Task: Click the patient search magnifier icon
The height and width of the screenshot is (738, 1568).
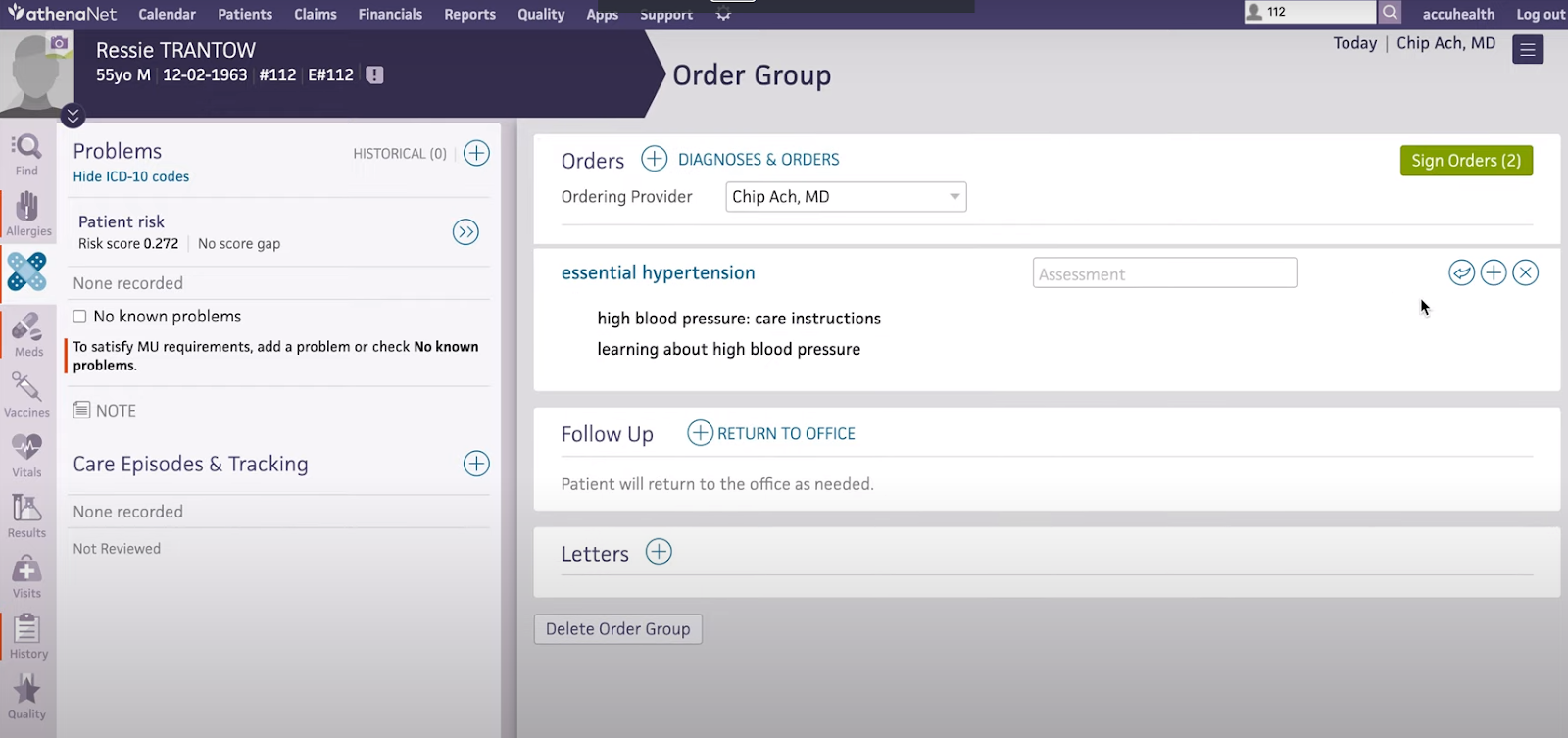Action: (1390, 12)
